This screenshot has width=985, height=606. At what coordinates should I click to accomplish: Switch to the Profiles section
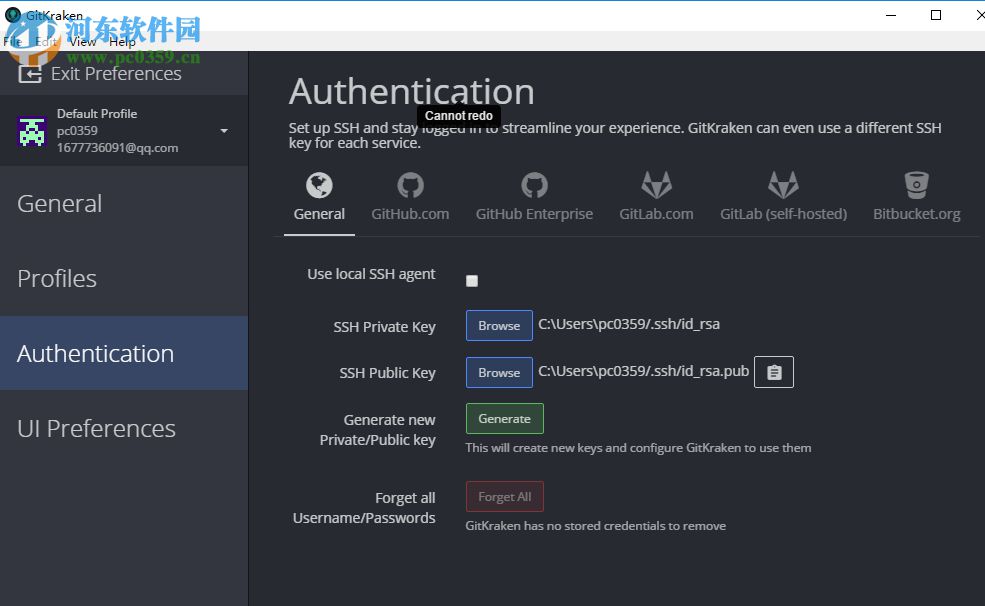pyautogui.click(x=56, y=278)
